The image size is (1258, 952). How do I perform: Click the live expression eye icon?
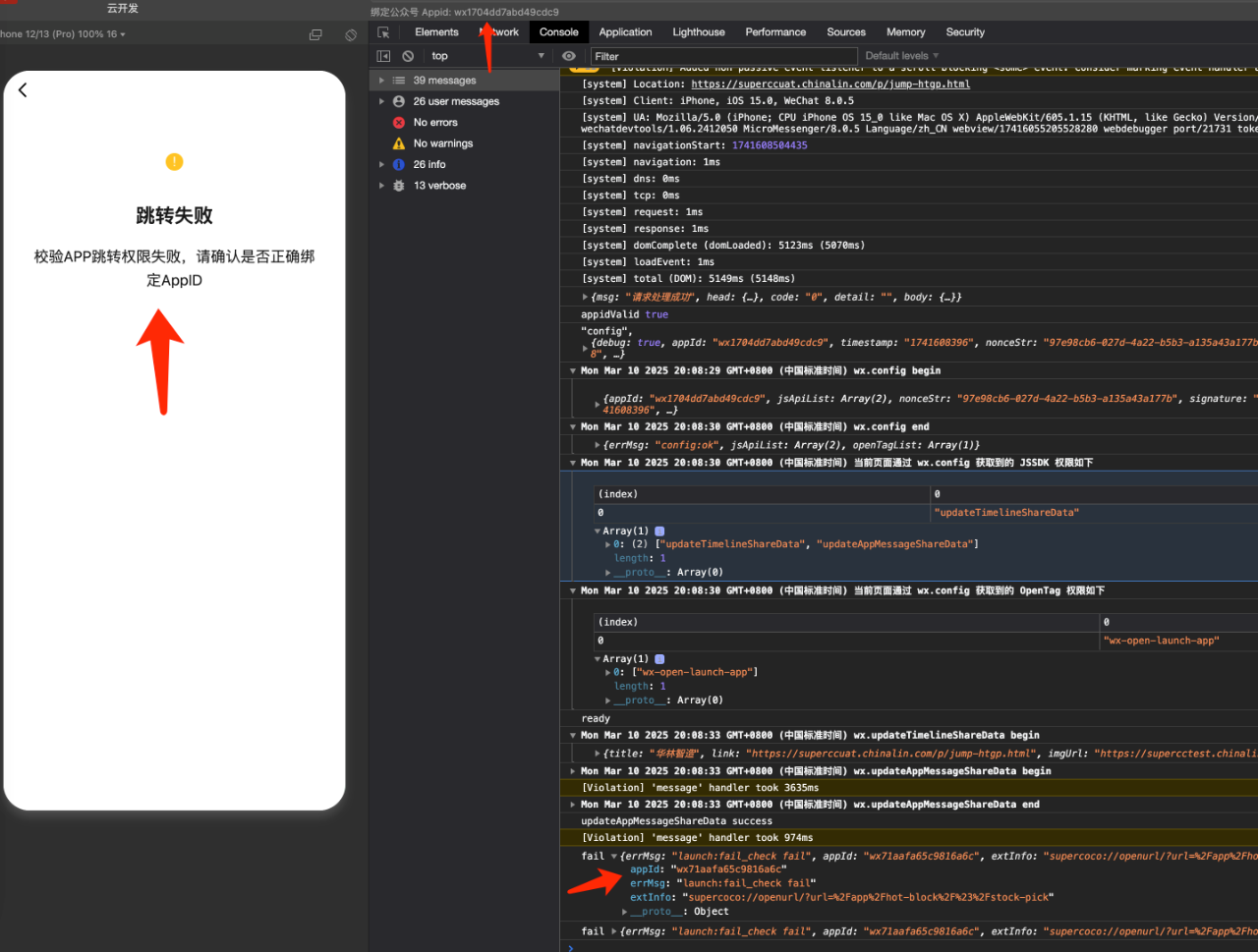point(569,56)
